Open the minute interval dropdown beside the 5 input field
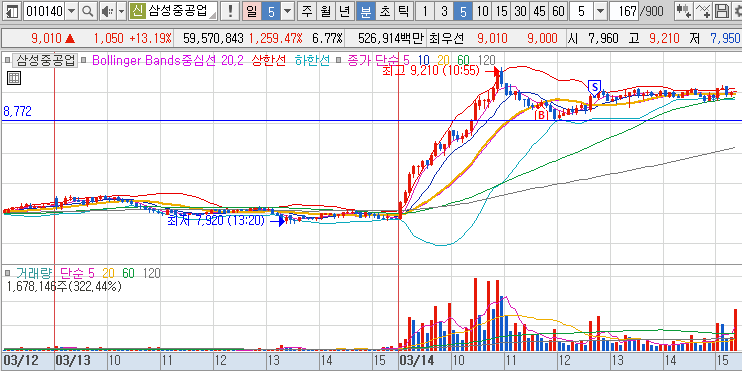The height and width of the screenshot is (371, 742). (x=601, y=11)
